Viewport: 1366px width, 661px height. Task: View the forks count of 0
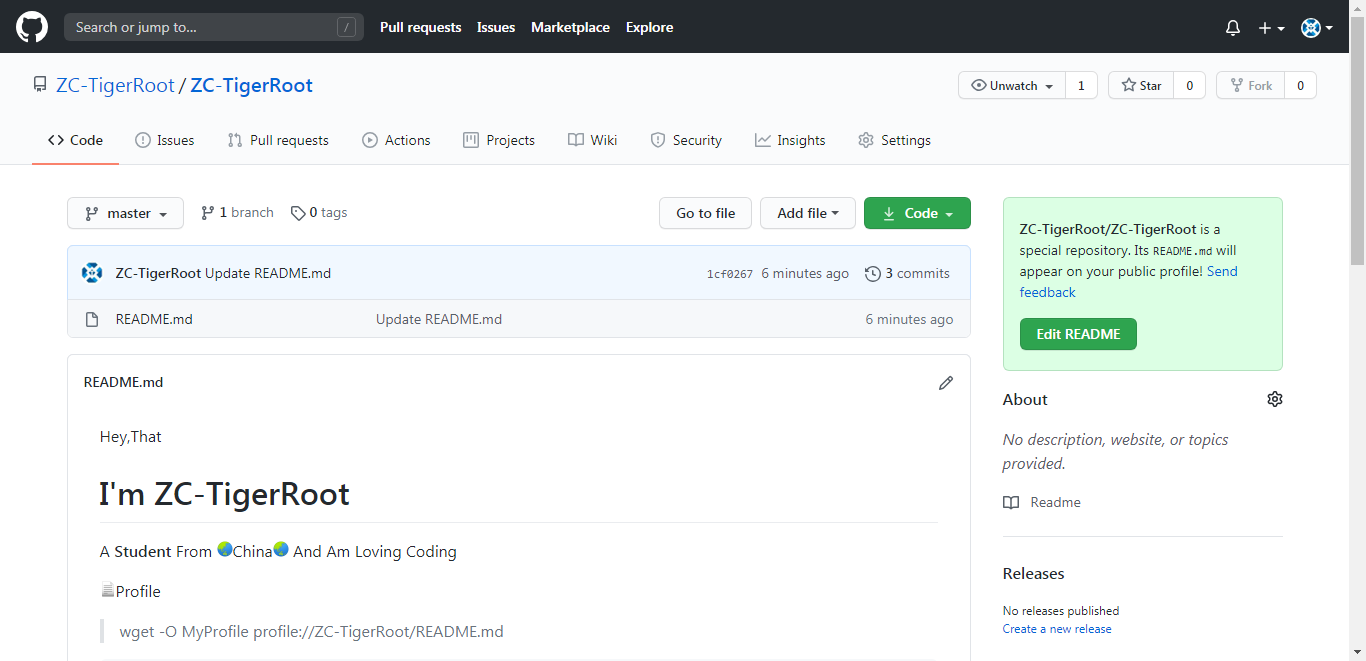1300,86
